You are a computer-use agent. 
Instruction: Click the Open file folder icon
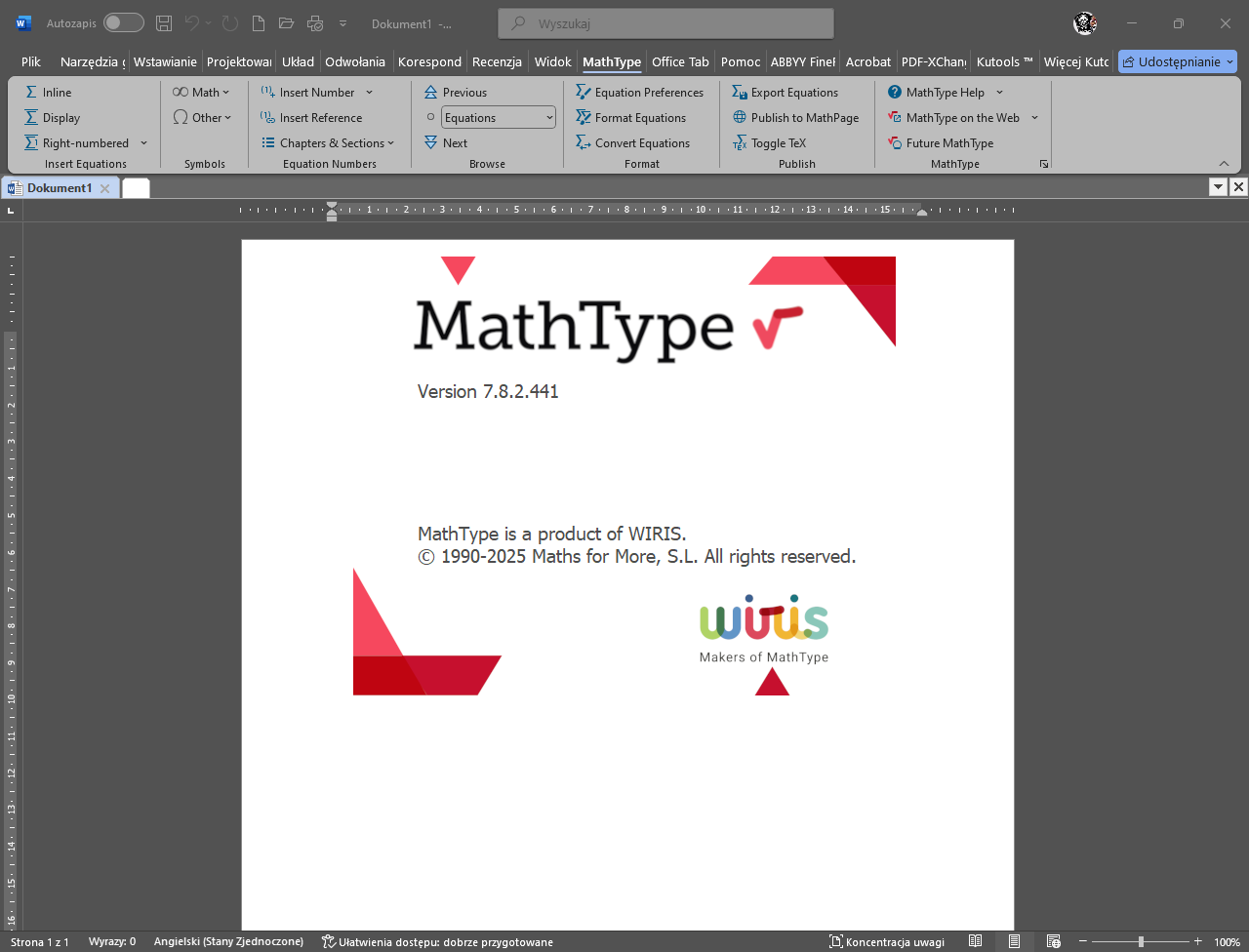pyautogui.click(x=286, y=23)
